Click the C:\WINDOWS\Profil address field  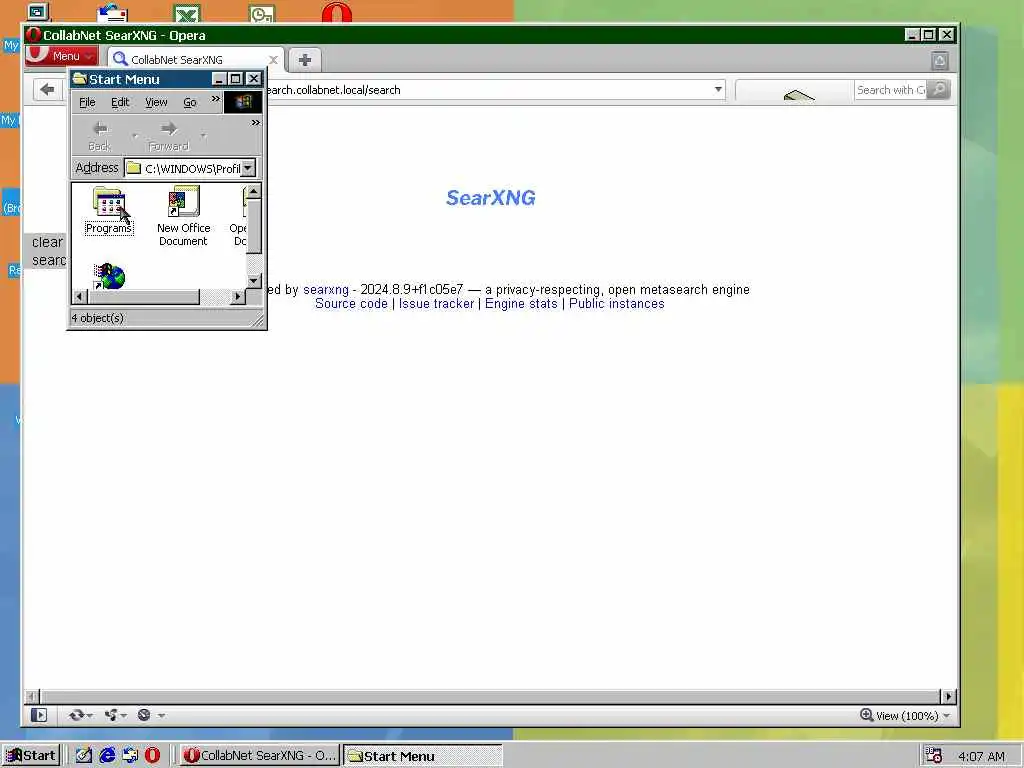184,168
